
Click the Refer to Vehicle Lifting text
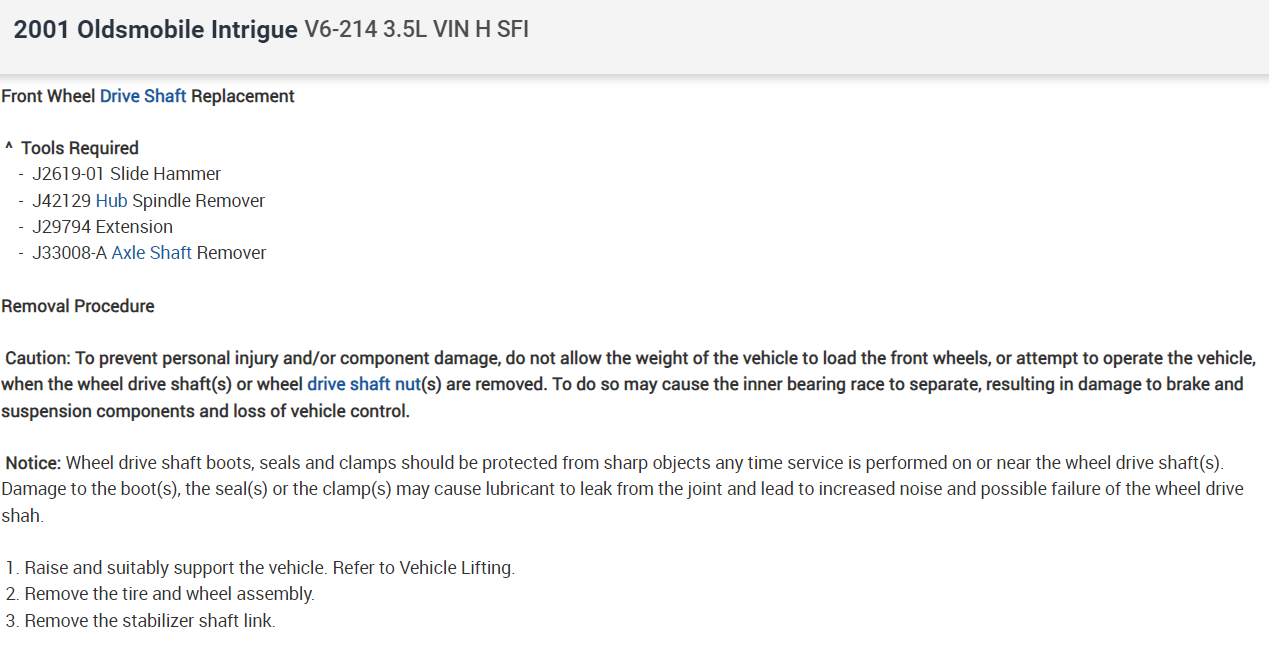tap(423, 568)
